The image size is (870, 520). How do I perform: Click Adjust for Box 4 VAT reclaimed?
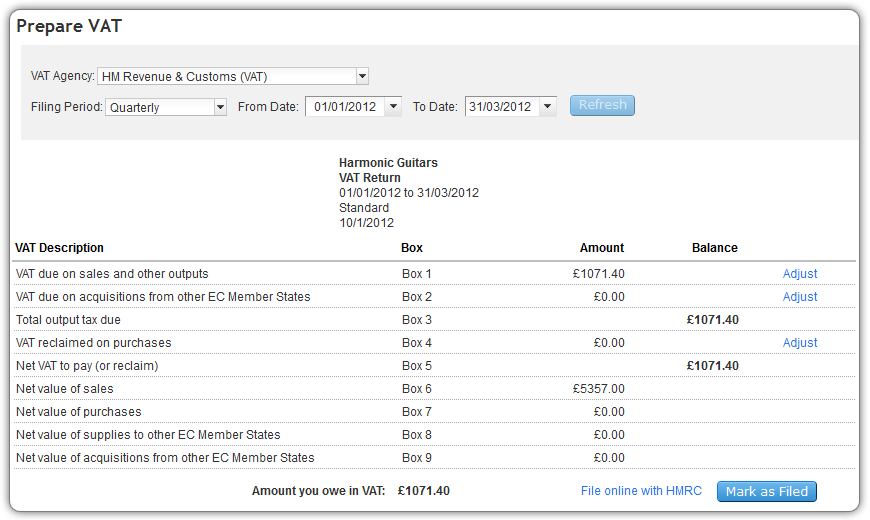point(799,343)
